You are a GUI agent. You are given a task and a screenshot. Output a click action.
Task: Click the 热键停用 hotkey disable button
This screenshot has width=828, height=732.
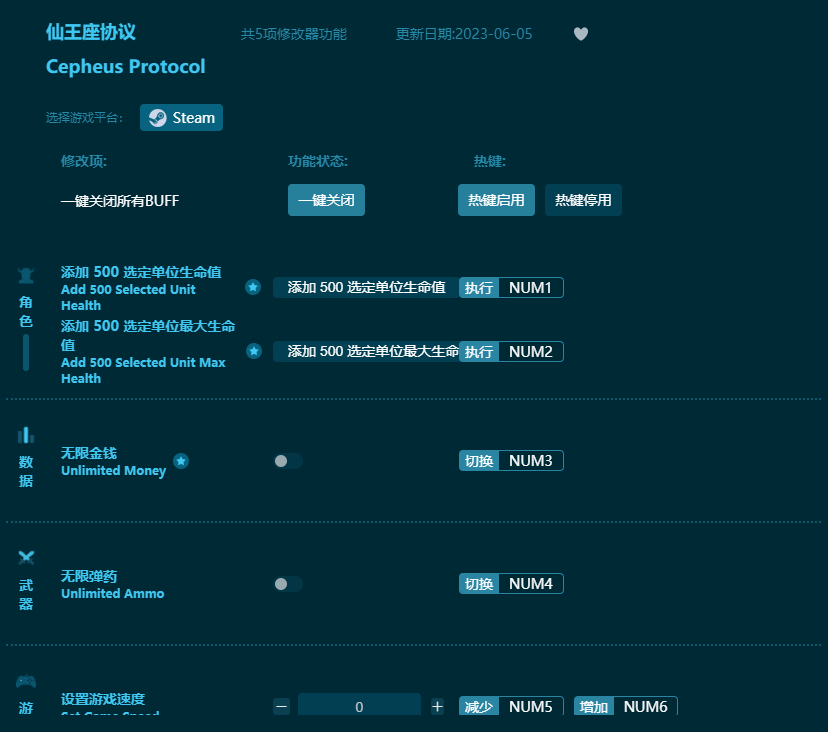(583, 200)
